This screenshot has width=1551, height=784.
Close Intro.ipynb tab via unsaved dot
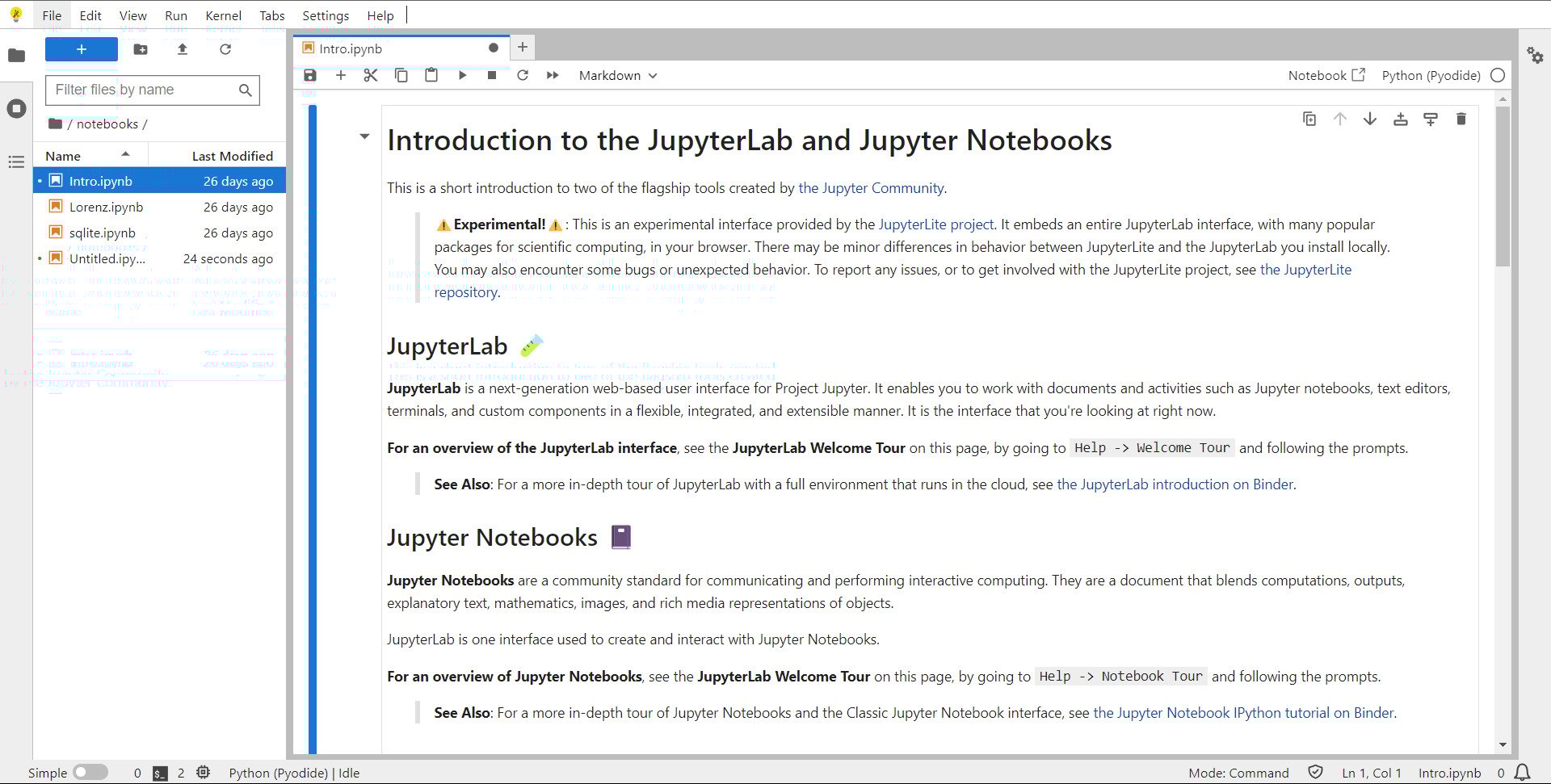[494, 48]
